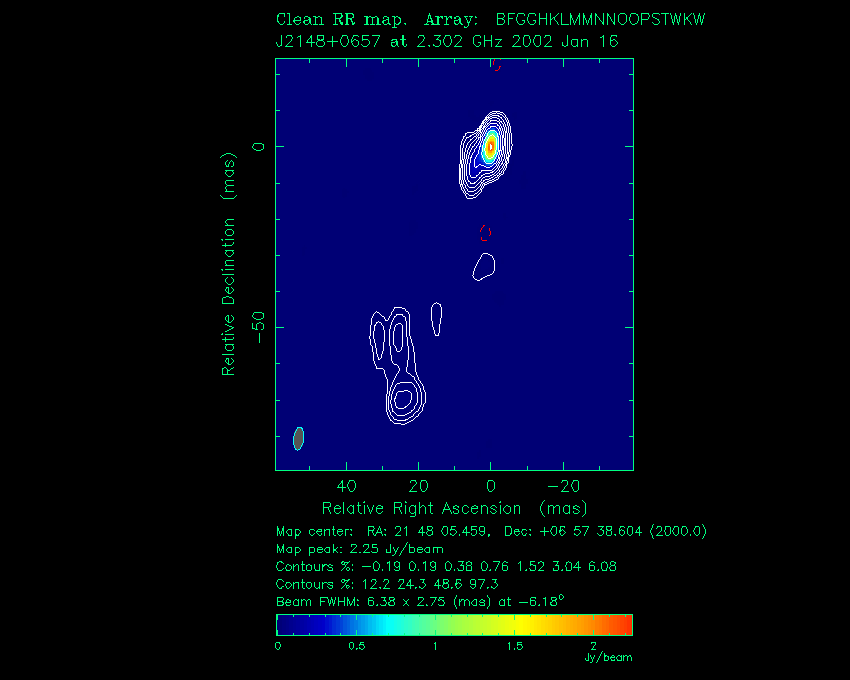Click the 'Contours %: 12.2 24.3 48.6 97.3' line

[387, 584]
